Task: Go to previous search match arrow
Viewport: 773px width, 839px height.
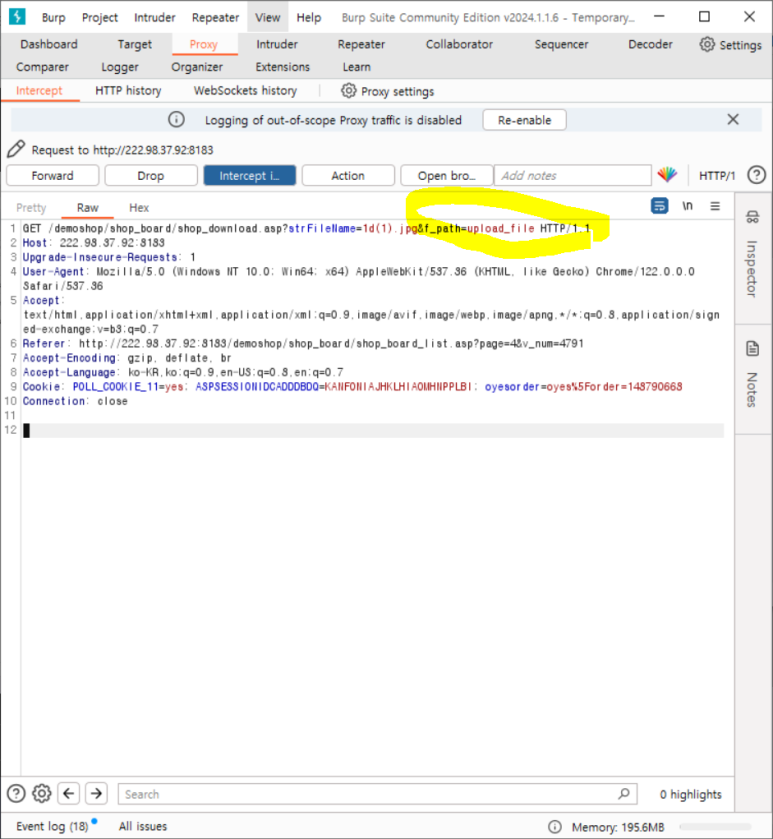Action: click(x=68, y=794)
